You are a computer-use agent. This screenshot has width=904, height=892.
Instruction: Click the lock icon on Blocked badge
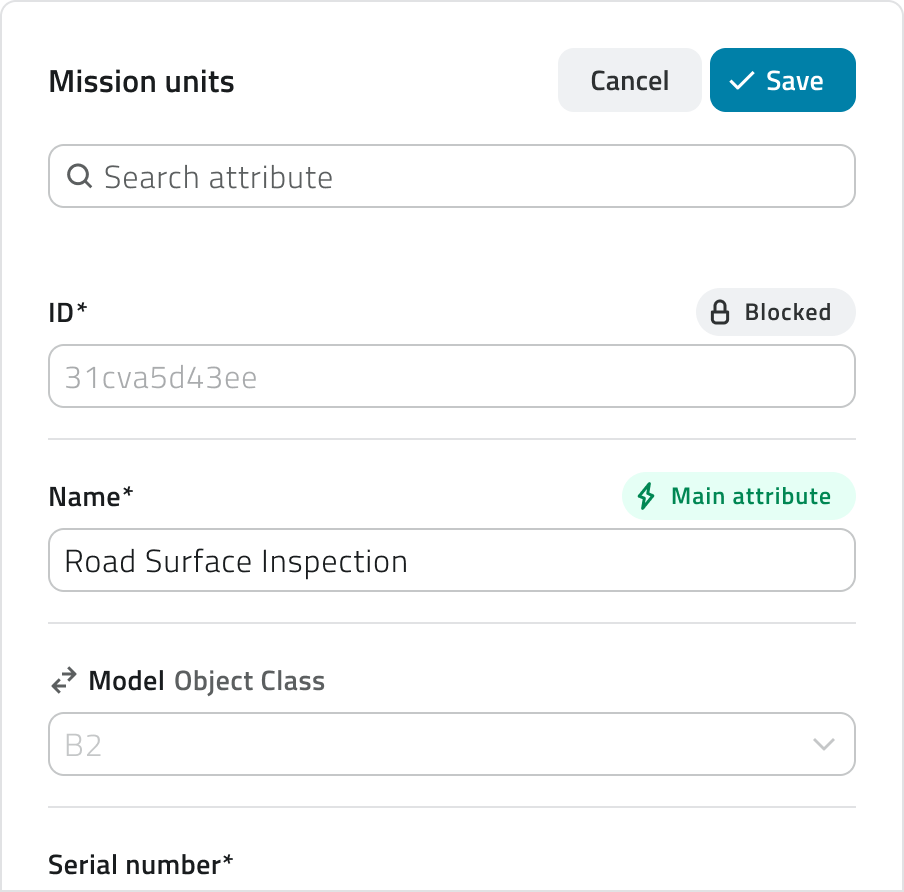pos(720,312)
